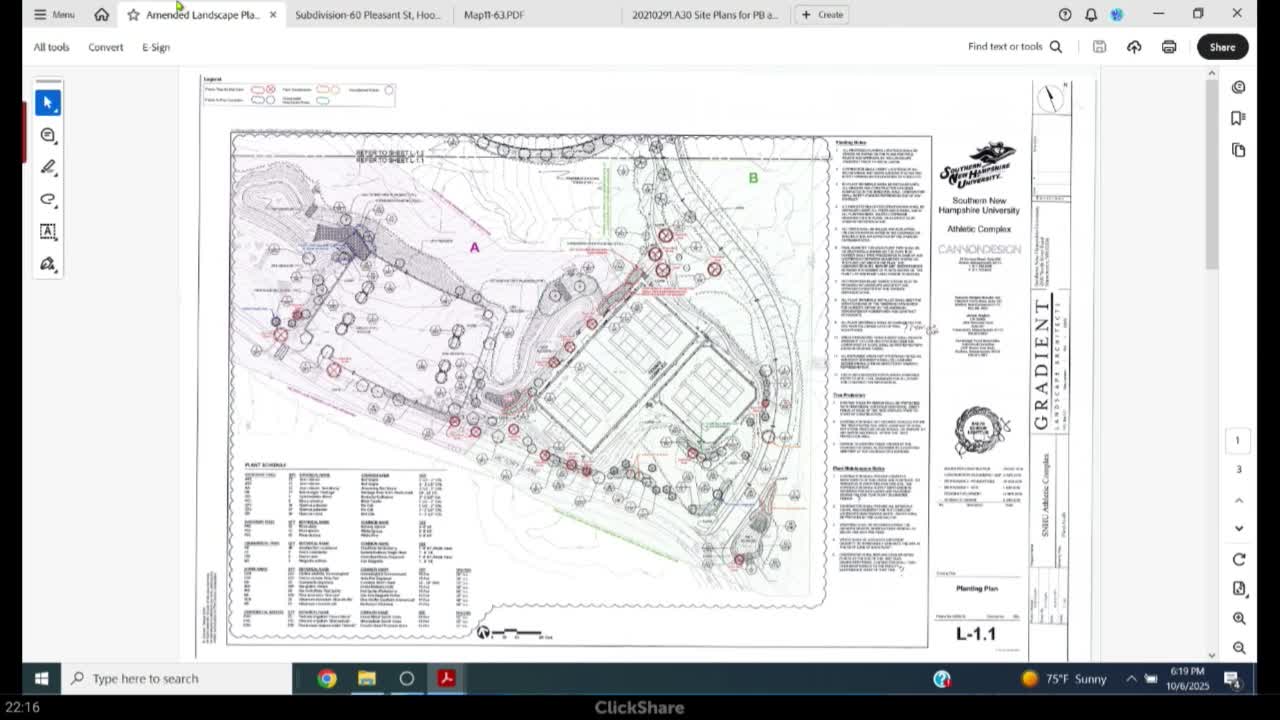Select the highlighter draw tool
Viewport: 1280px width, 720px height.
[47, 167]
